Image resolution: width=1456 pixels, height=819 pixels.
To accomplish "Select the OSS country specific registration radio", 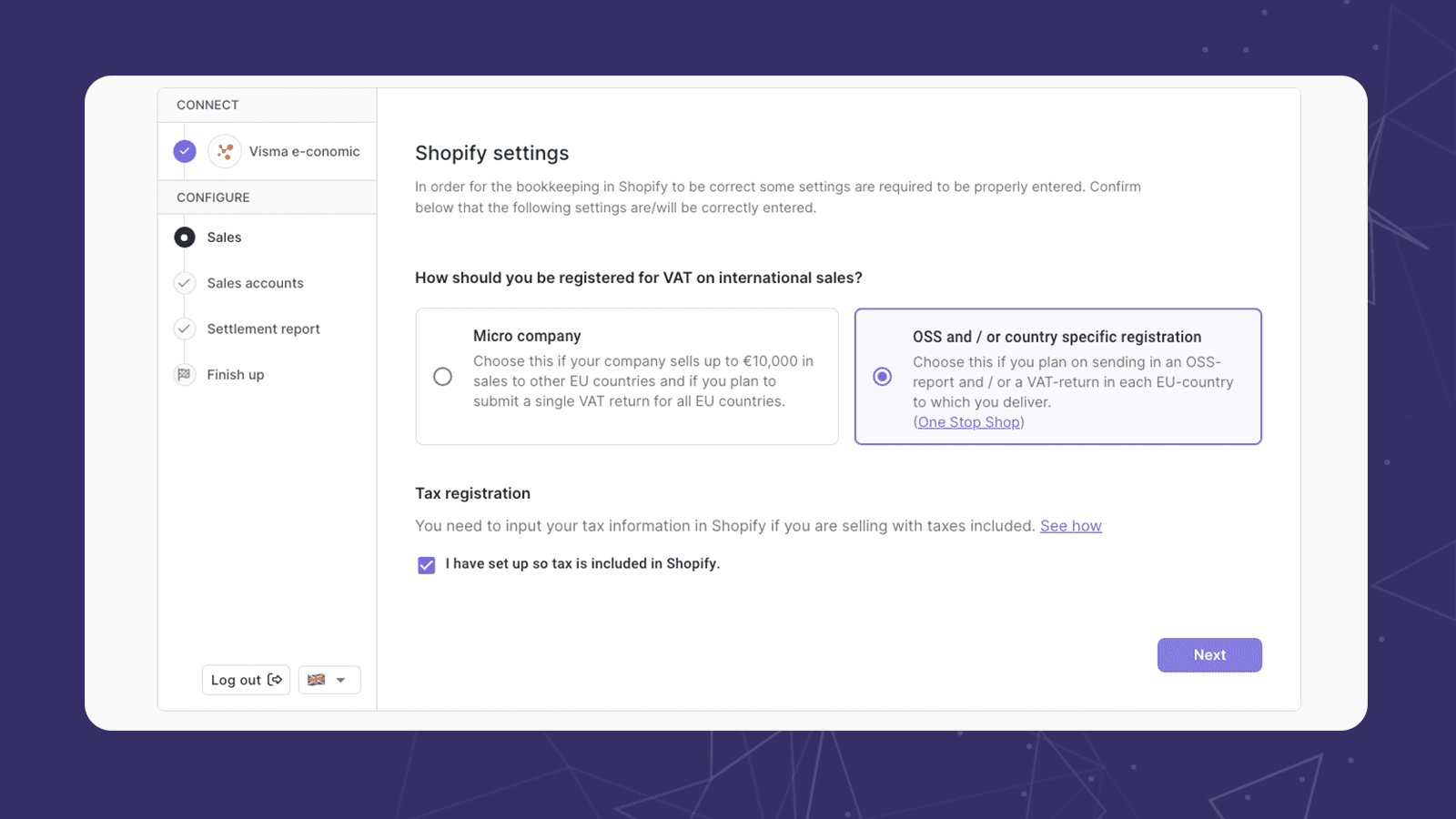I will [x=882, y=377].
